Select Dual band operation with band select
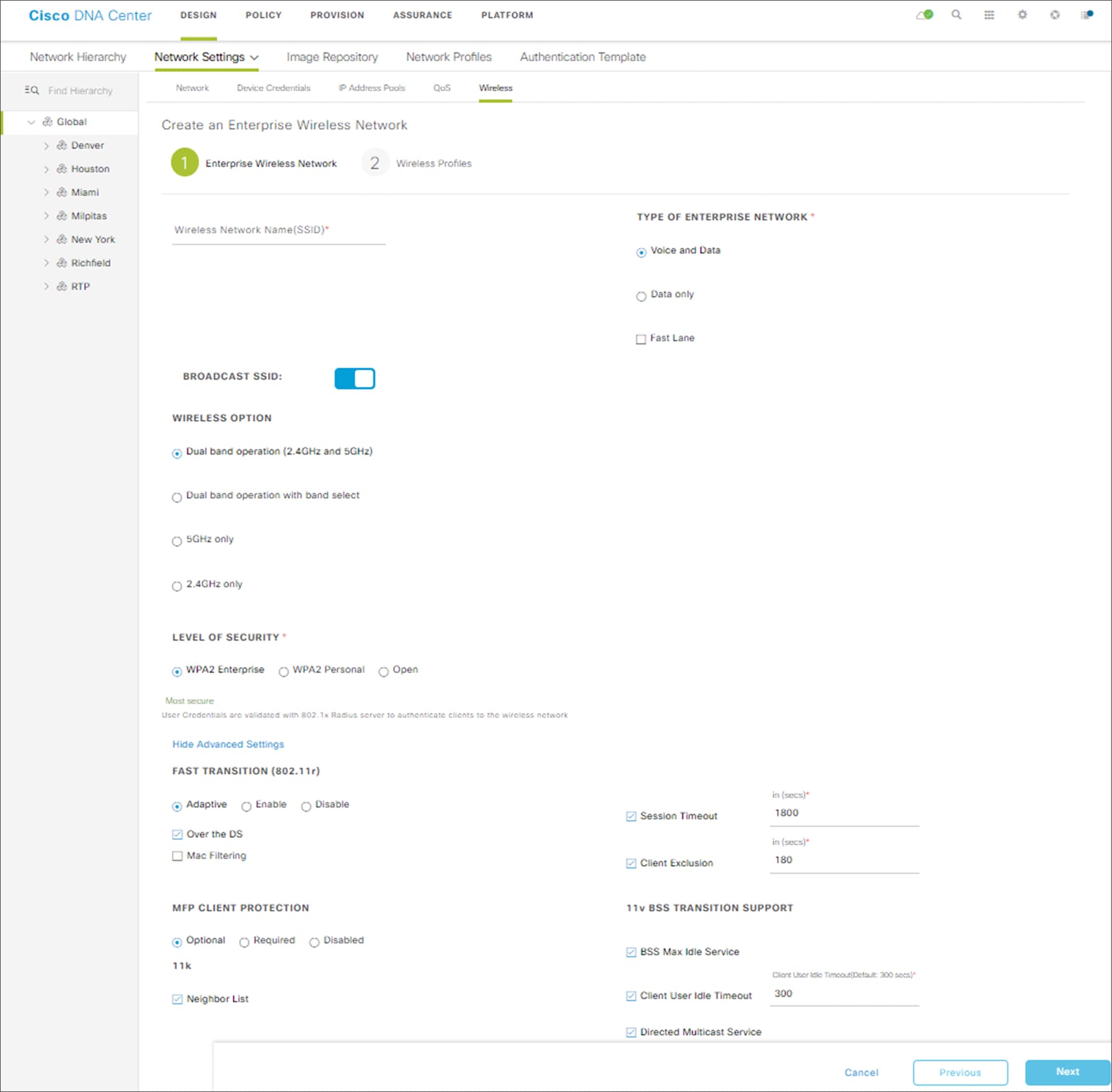The width and height of the screenshot is (1112, 1092). pos(176,498)
